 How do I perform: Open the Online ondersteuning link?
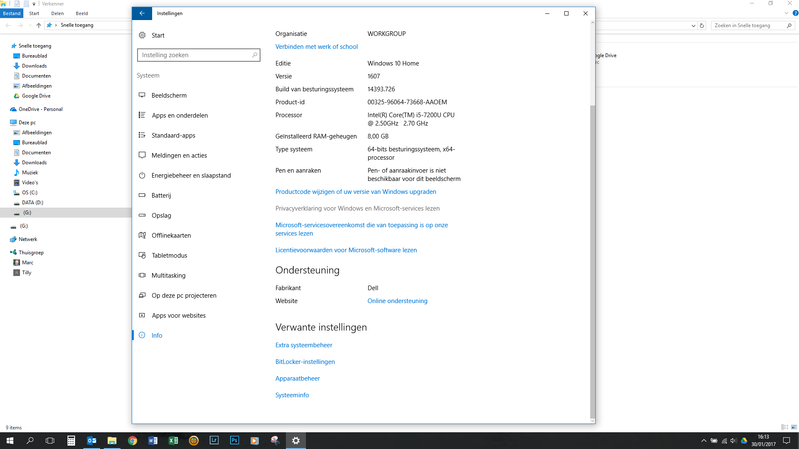tap(397, 301)
